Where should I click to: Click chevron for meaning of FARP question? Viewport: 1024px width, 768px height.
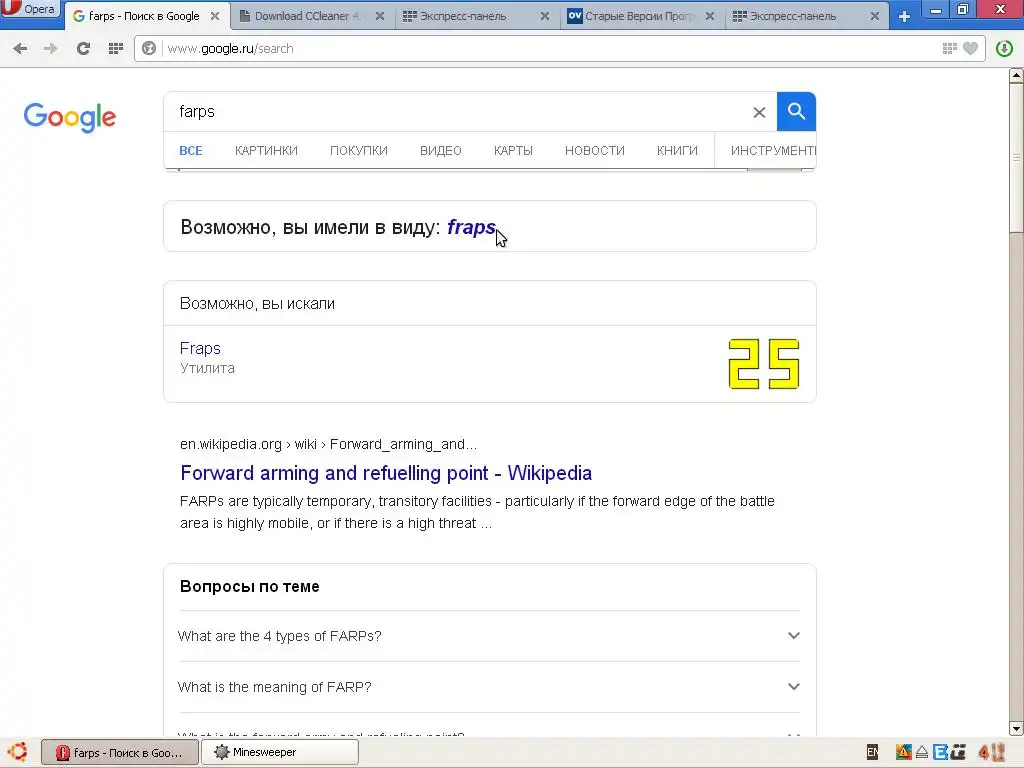click(x=793, y=686)
